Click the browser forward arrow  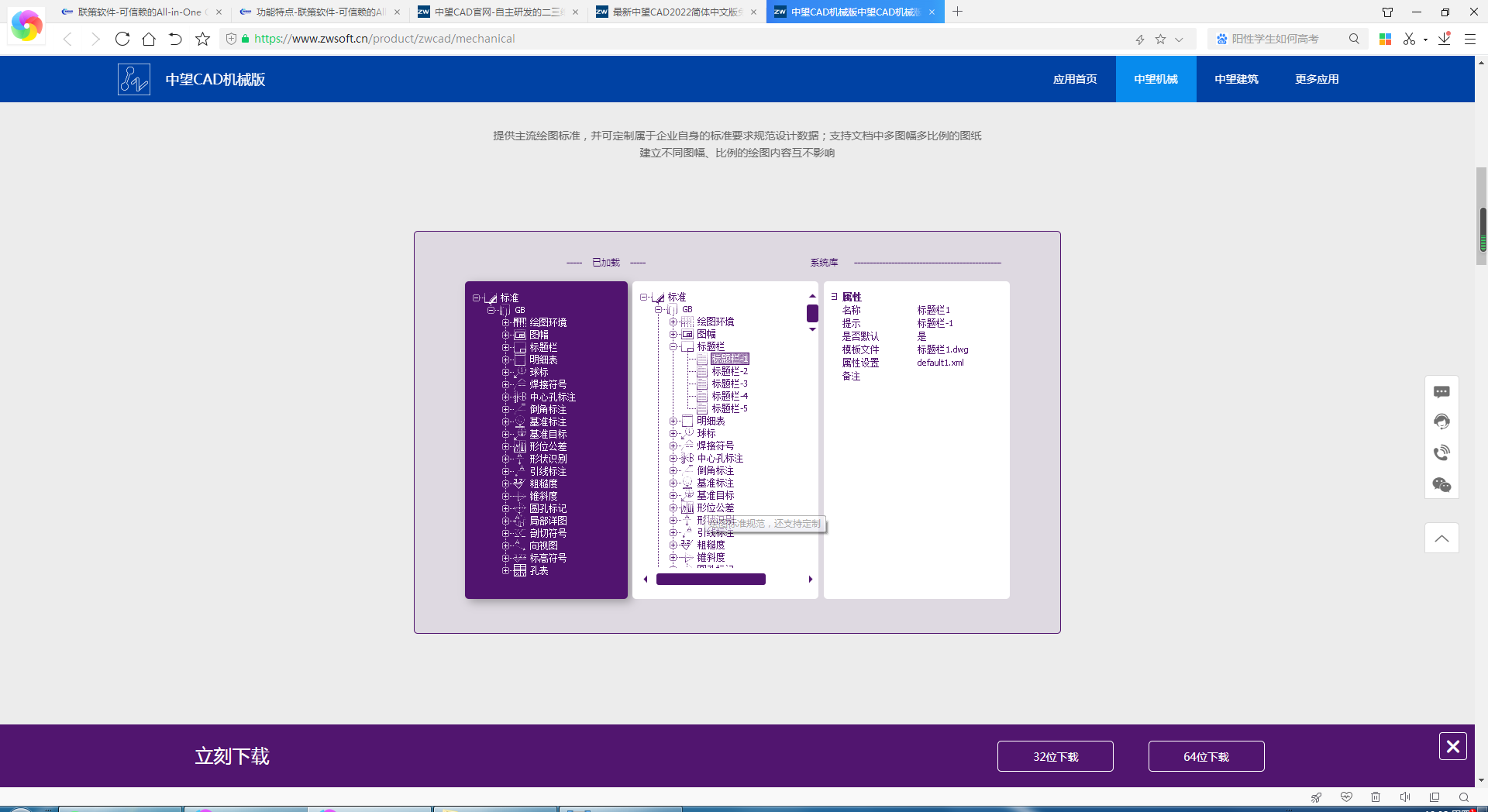(95, 39)
